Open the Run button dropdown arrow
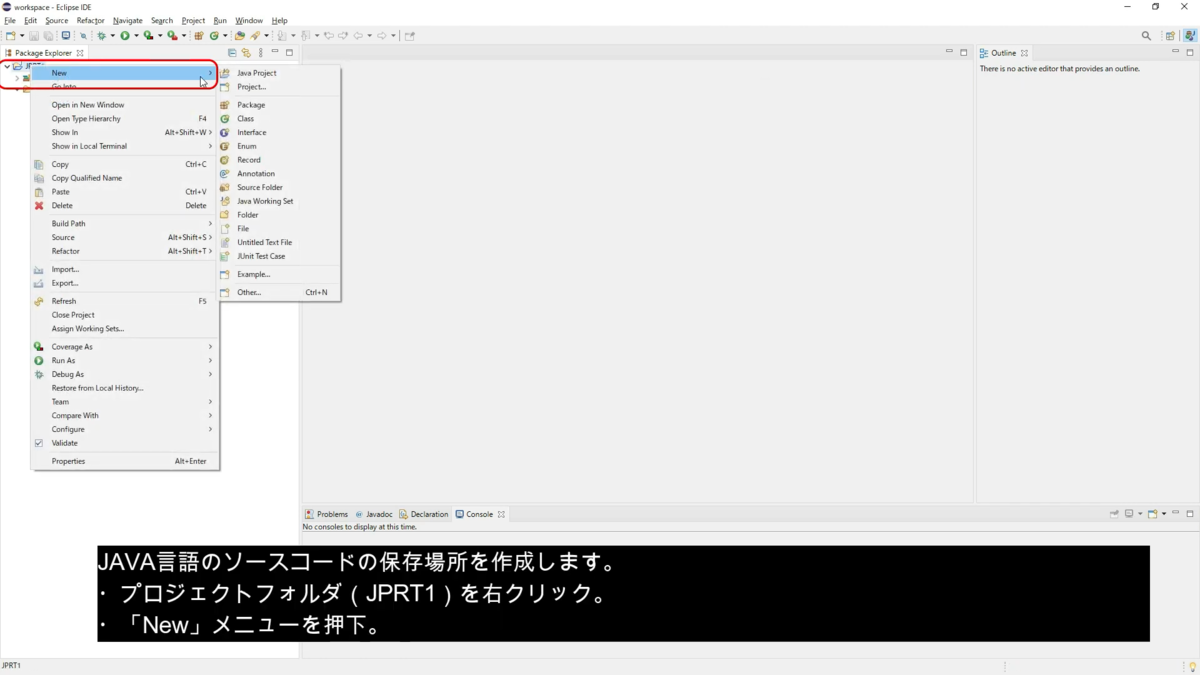This screenshot has height=675, width=1200. pos(135,35)
